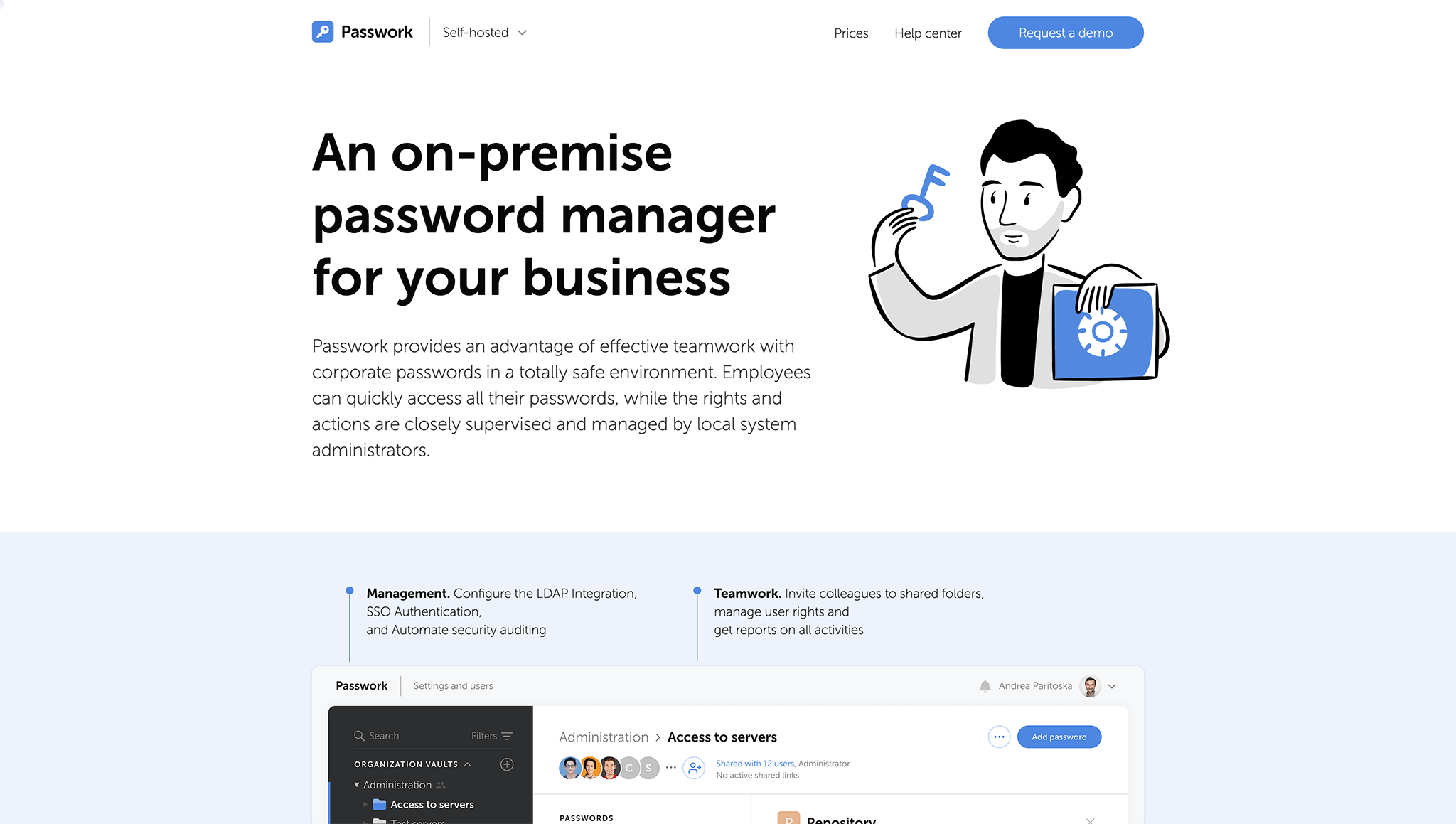The image size is (1456, 824).
Task: Click the notification bell icon
Action: [x=983, y=686]
